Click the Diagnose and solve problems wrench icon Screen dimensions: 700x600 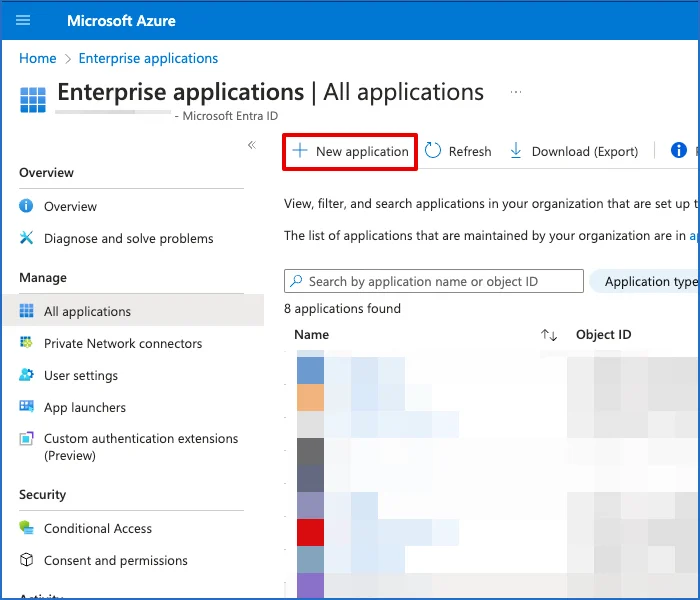point(26,238)
